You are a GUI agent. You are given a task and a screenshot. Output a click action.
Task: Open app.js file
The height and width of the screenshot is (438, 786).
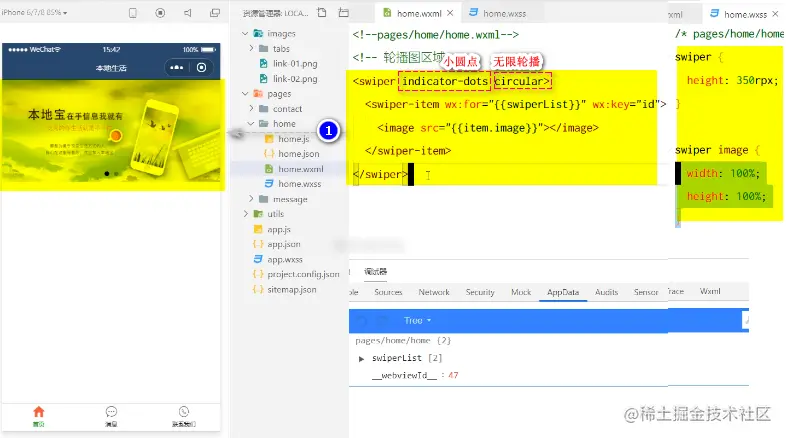tap(279, 229)
